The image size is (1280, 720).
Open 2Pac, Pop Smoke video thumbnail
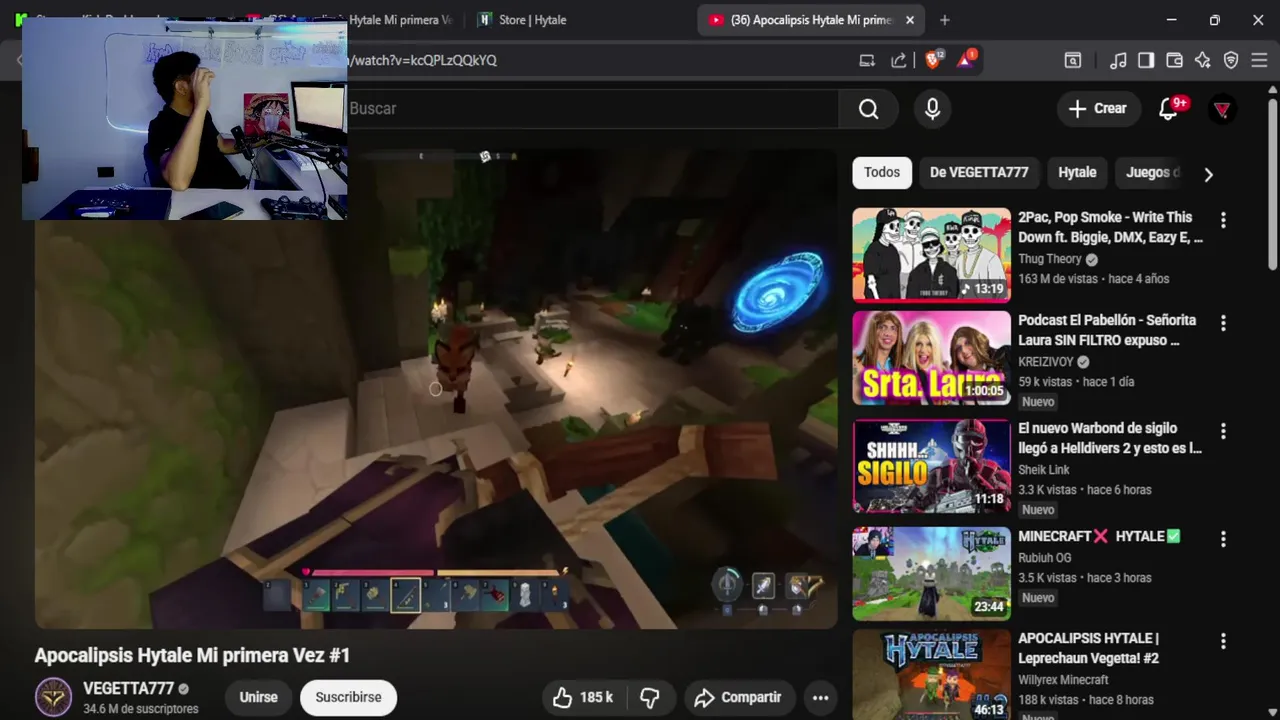[x=931, y=254]
